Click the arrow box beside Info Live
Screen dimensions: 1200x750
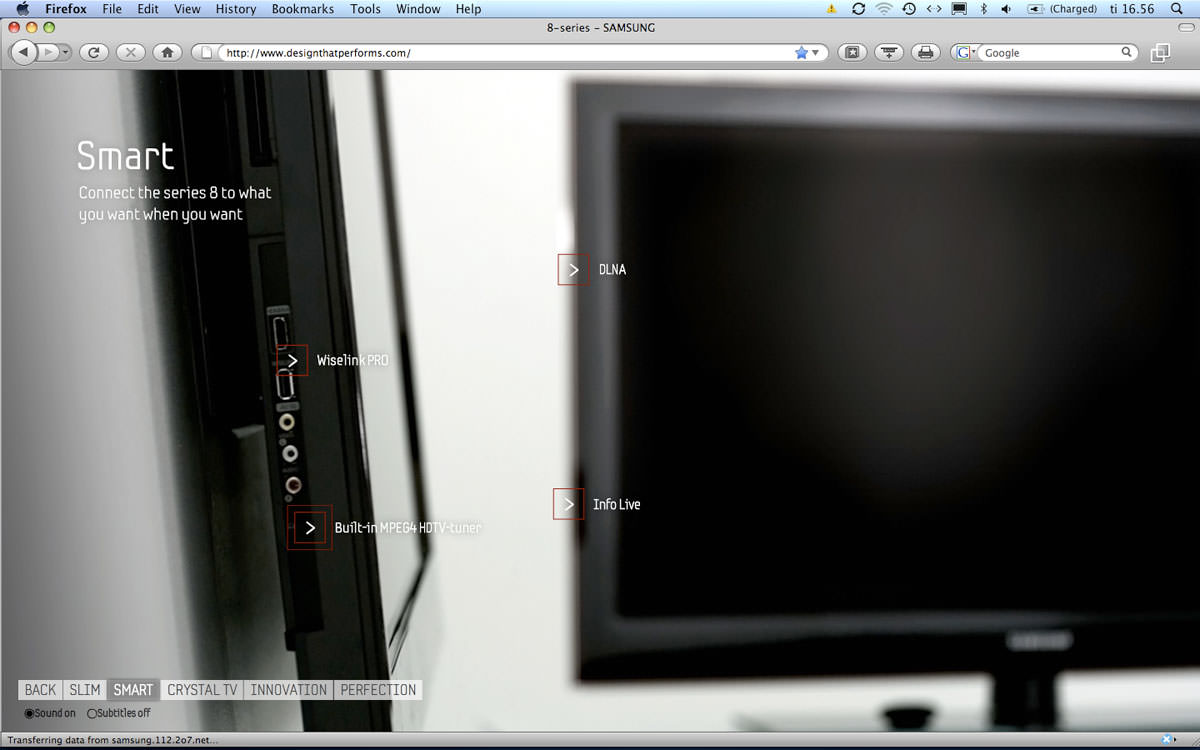[x=568, y=504]
